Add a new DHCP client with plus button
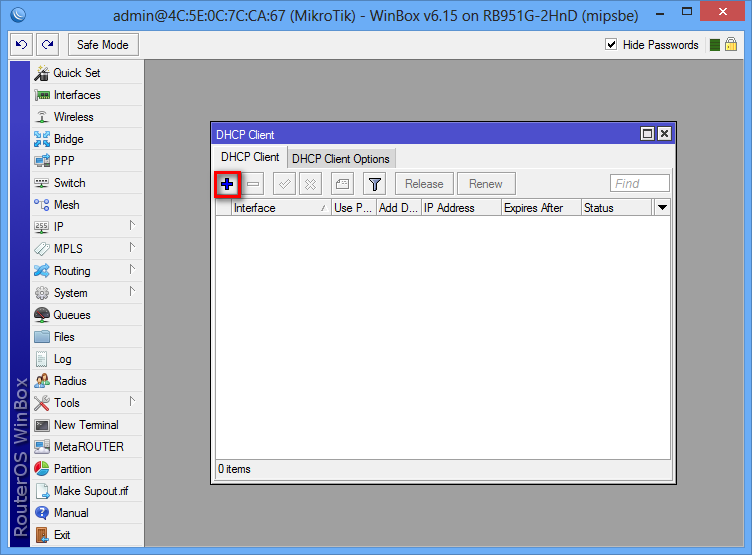The width and height of the screenshot is (752, 555). click(227, 184)
